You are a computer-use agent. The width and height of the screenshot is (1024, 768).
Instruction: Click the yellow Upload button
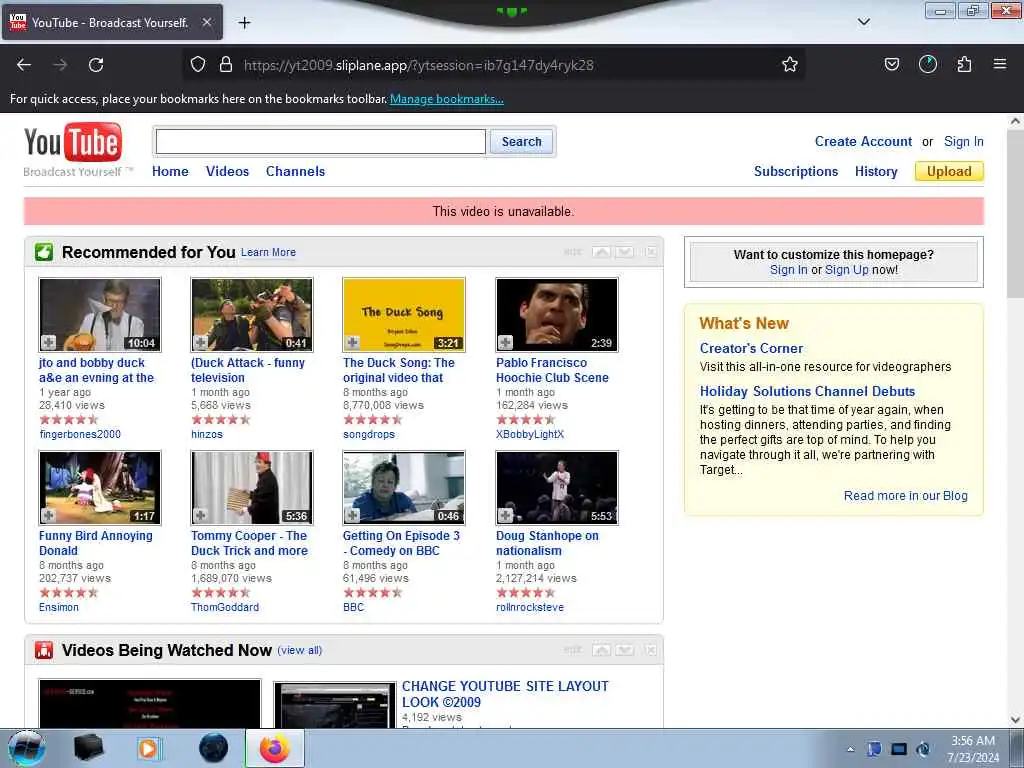tap(949, 171)
